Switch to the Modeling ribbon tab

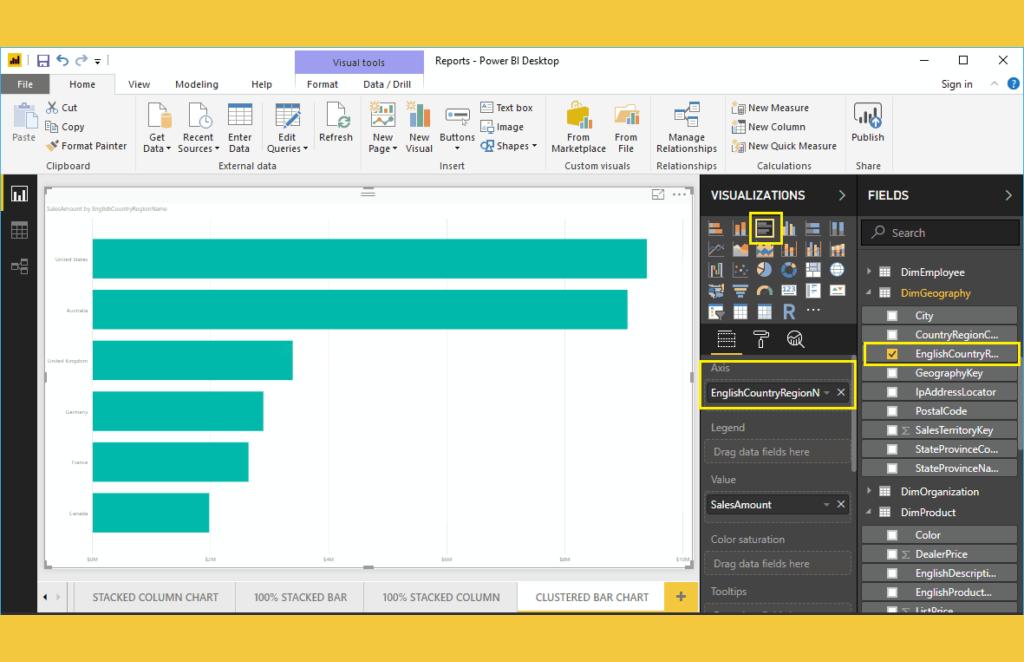196,84
